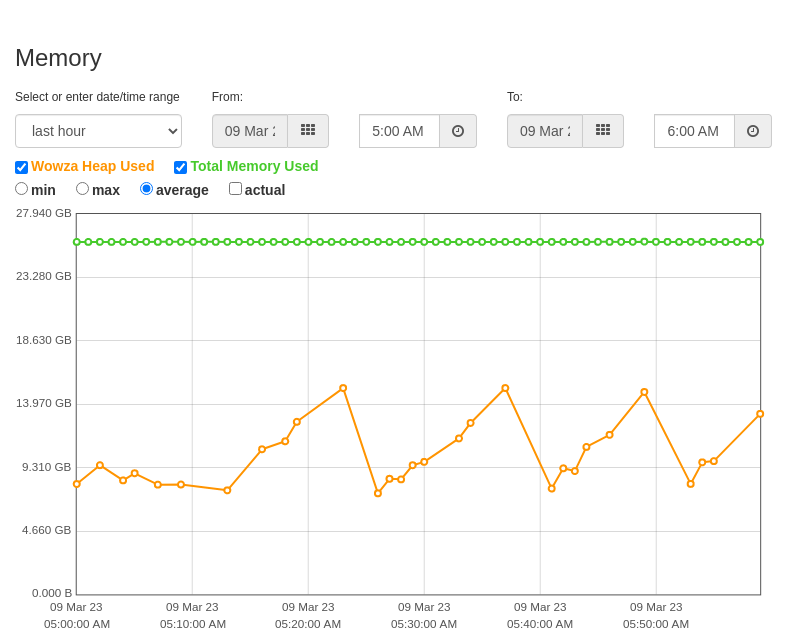Click the From: label

click(x=227, y=97)
